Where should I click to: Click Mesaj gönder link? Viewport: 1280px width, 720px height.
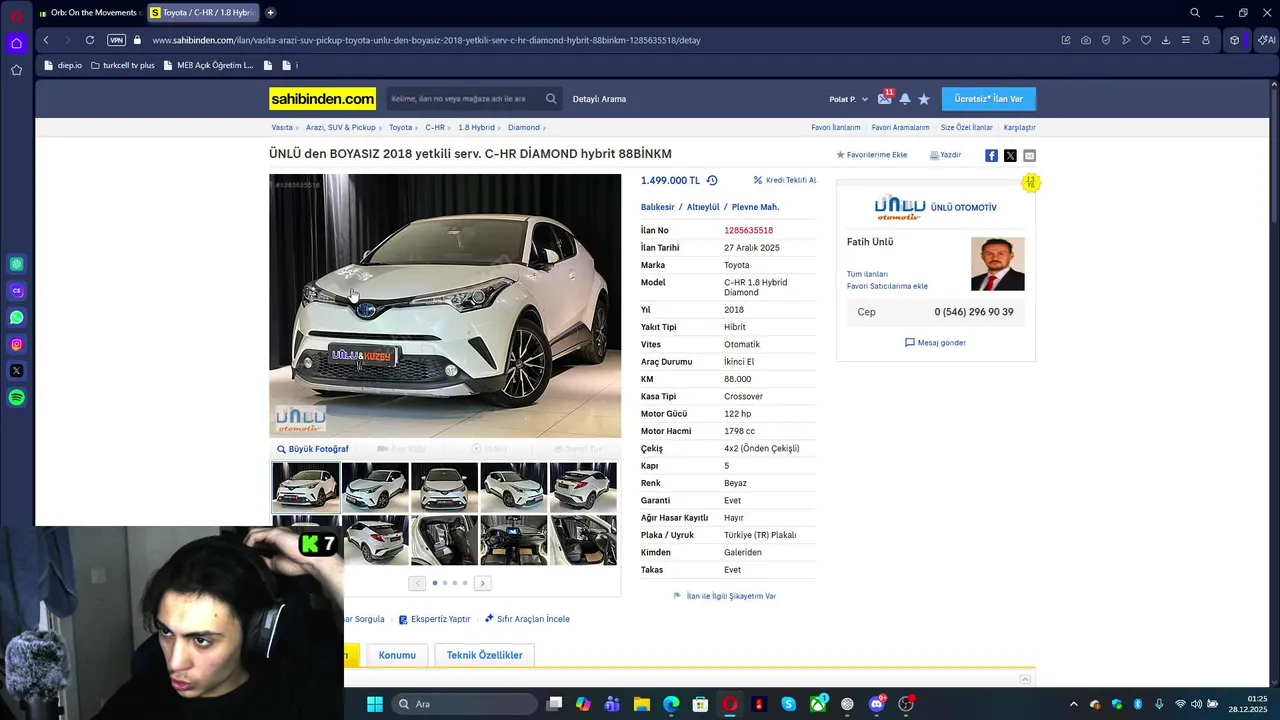(x=935, y=342)
